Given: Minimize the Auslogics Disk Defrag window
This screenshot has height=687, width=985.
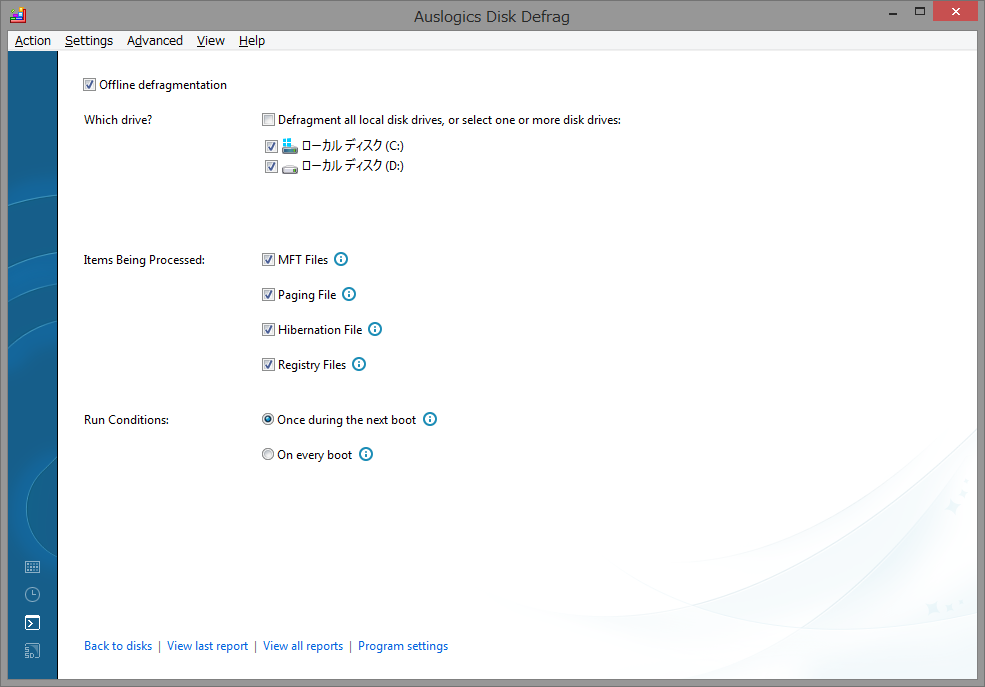Looking at the screenshot, I should (x=893, y=12).
